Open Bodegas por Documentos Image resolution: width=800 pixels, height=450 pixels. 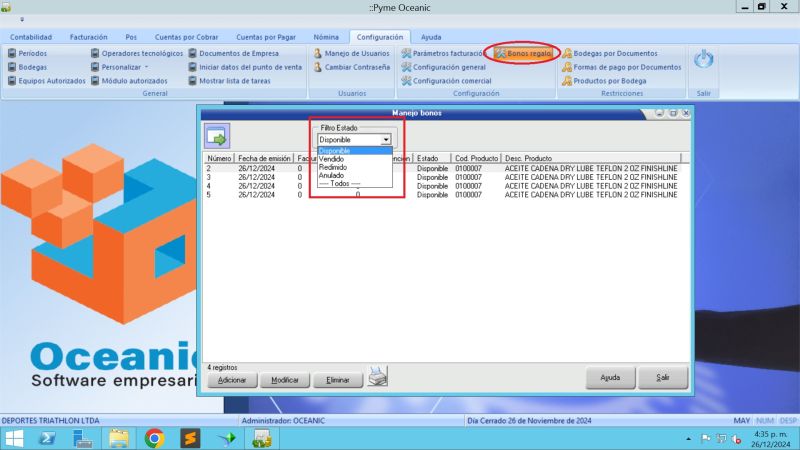pyautogui.click(x=609, y=53)
